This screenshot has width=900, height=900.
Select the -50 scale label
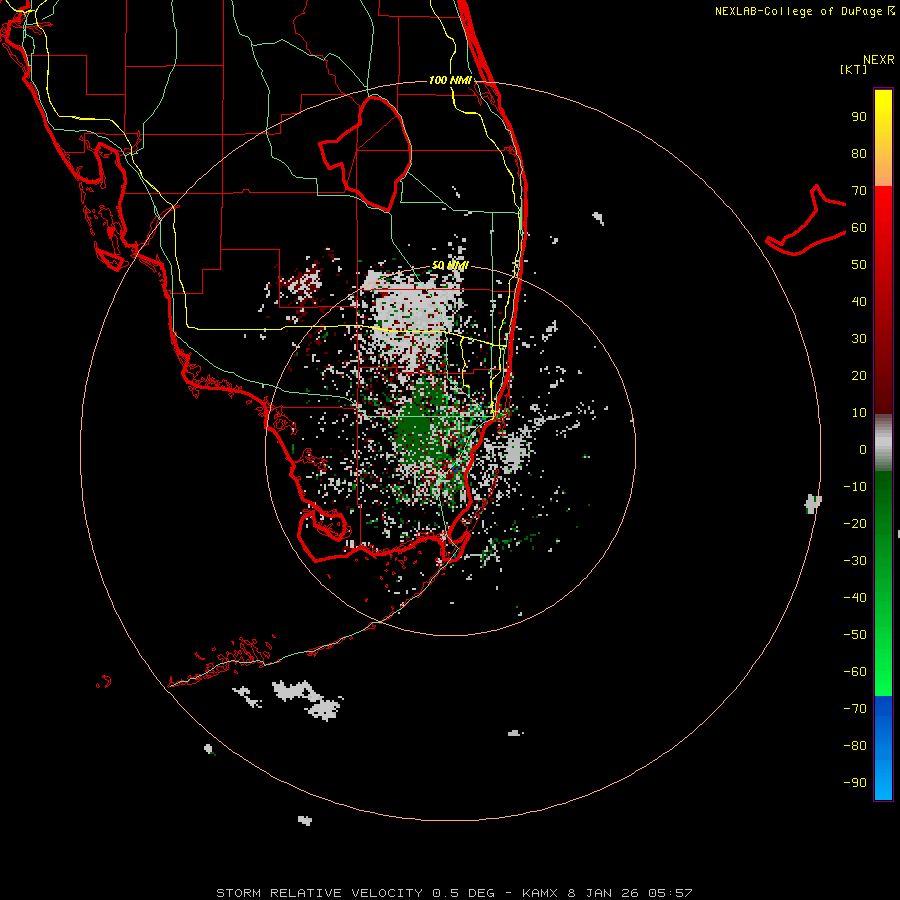coord(855,635)
